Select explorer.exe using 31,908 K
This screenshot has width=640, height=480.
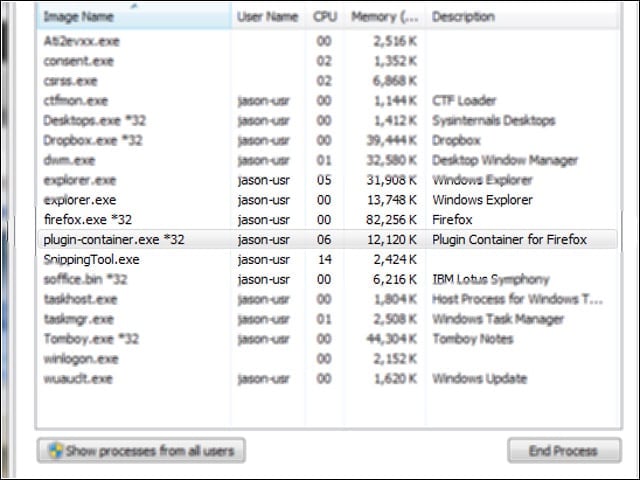click(329, 180)
